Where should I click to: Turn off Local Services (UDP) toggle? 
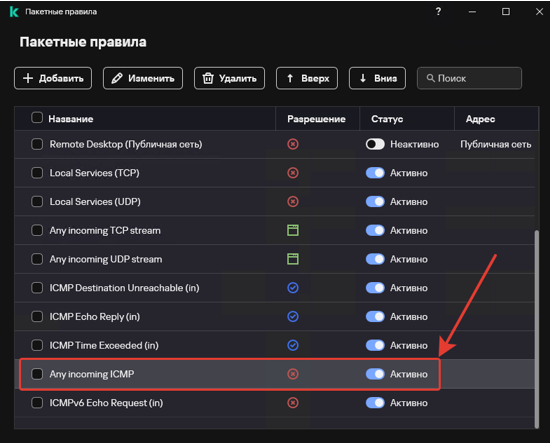375,202
